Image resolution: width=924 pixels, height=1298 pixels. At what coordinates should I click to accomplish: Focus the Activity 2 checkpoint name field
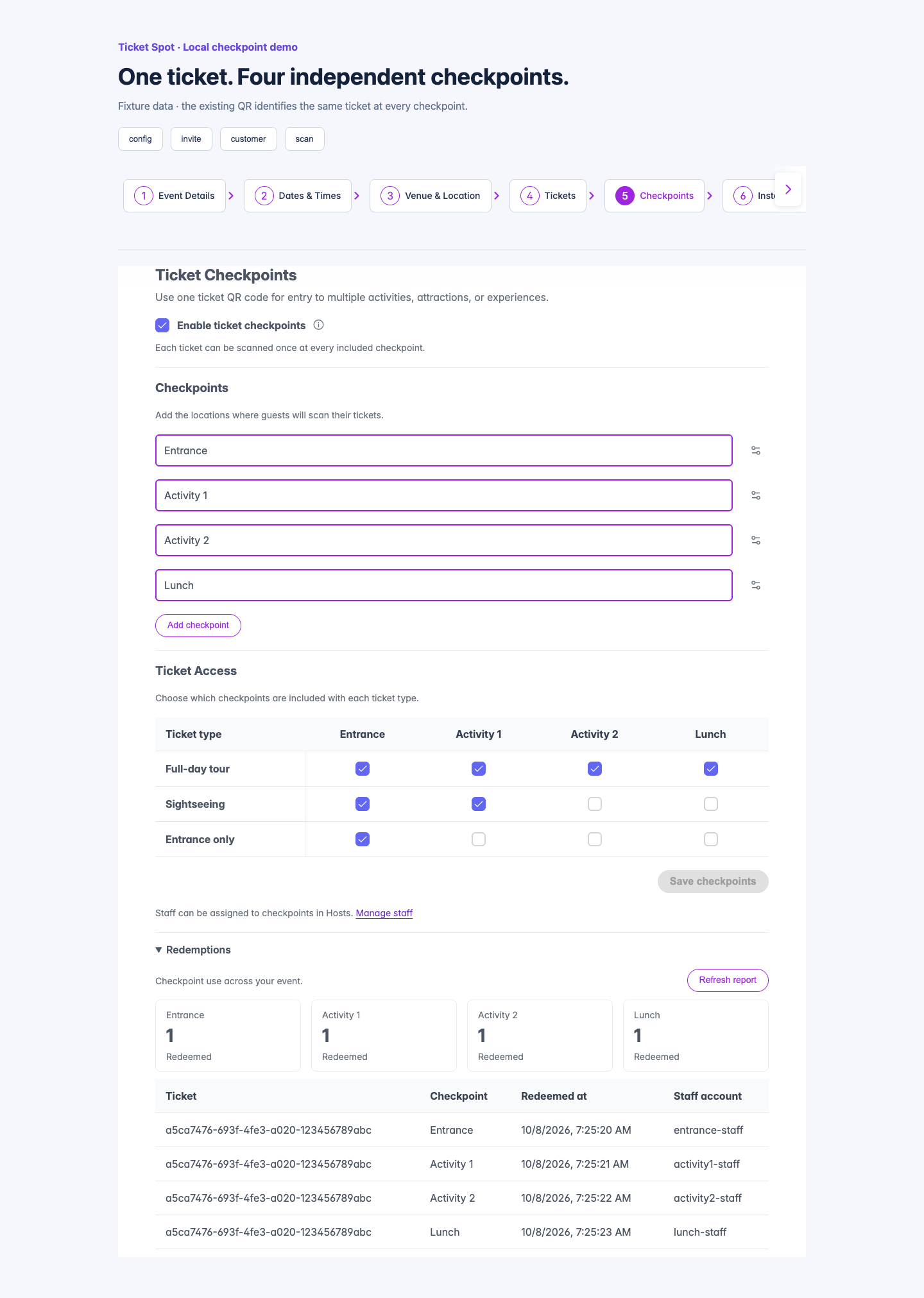point(444,540)
